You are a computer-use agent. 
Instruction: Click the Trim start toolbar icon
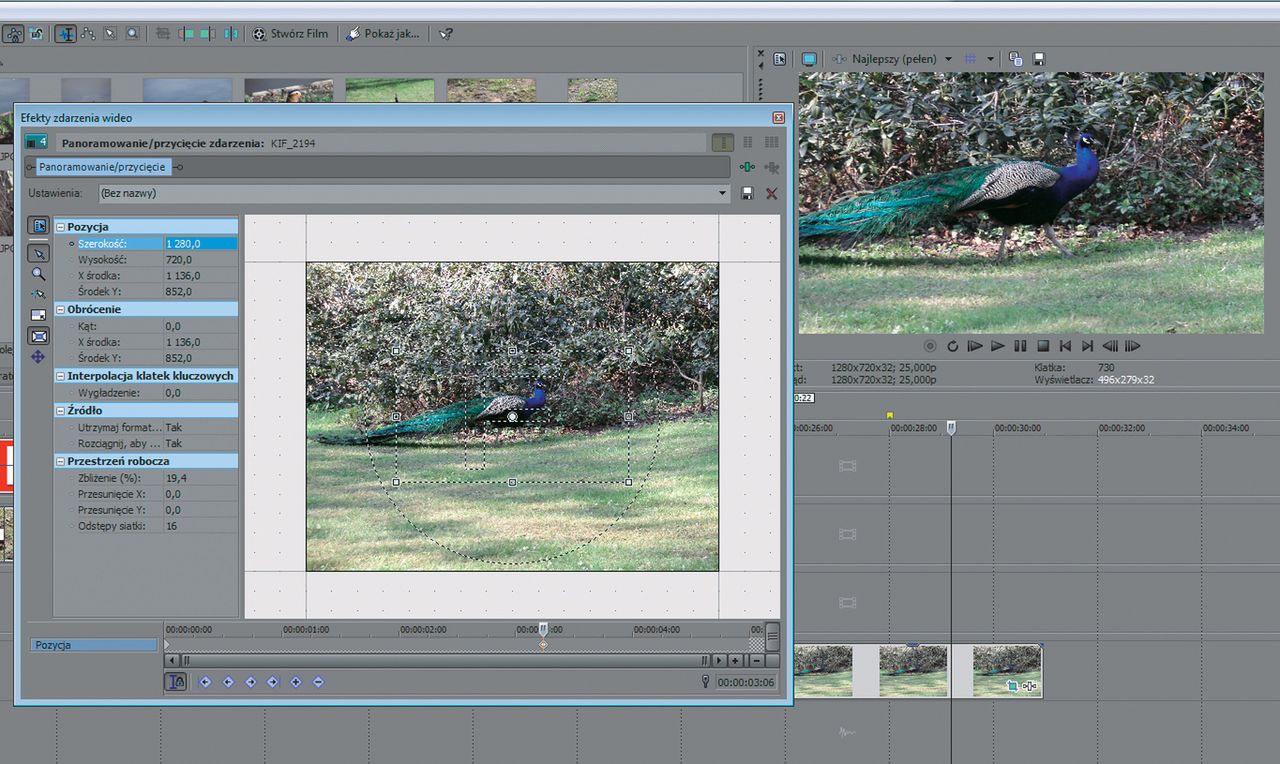click(x=185, y=33)
